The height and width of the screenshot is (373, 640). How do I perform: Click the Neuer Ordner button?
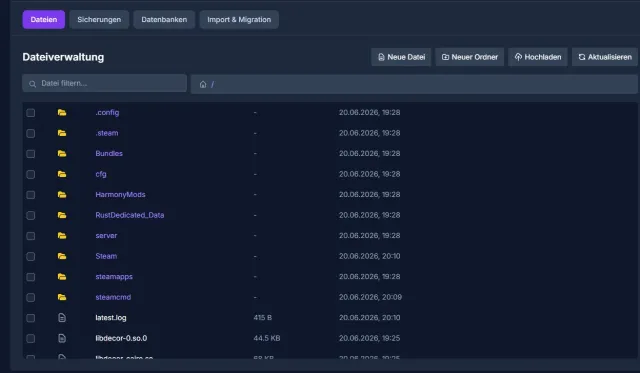[x=470, y=57]
